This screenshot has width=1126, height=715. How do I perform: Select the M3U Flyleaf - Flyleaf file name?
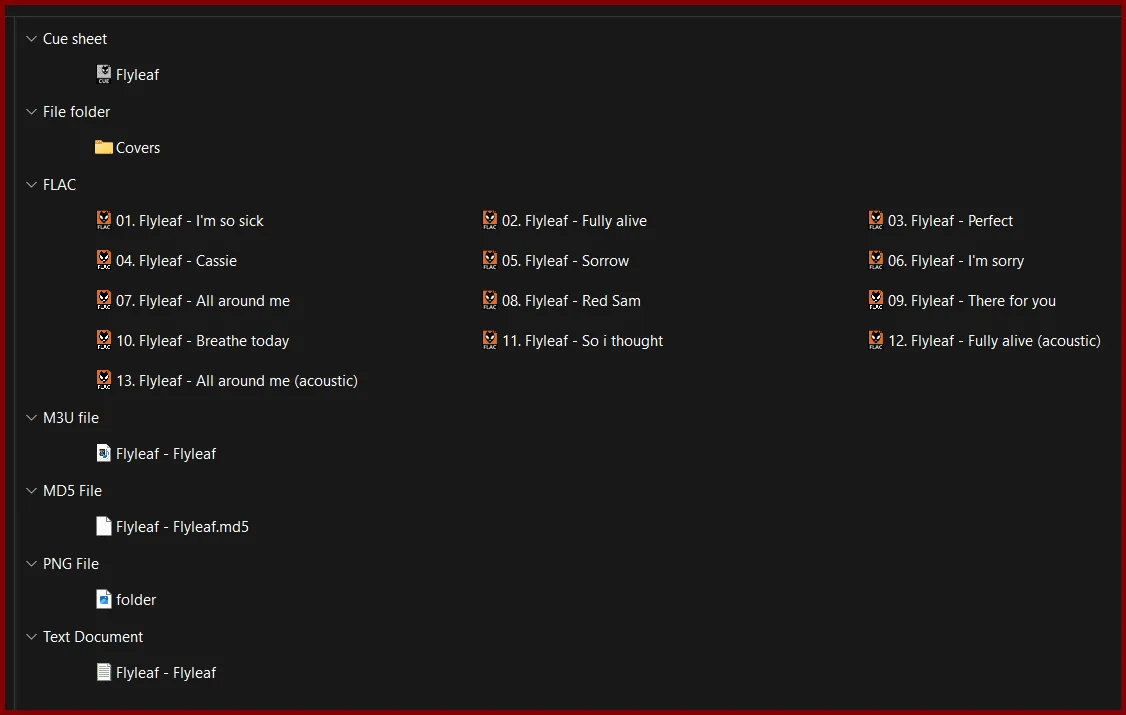166,454
